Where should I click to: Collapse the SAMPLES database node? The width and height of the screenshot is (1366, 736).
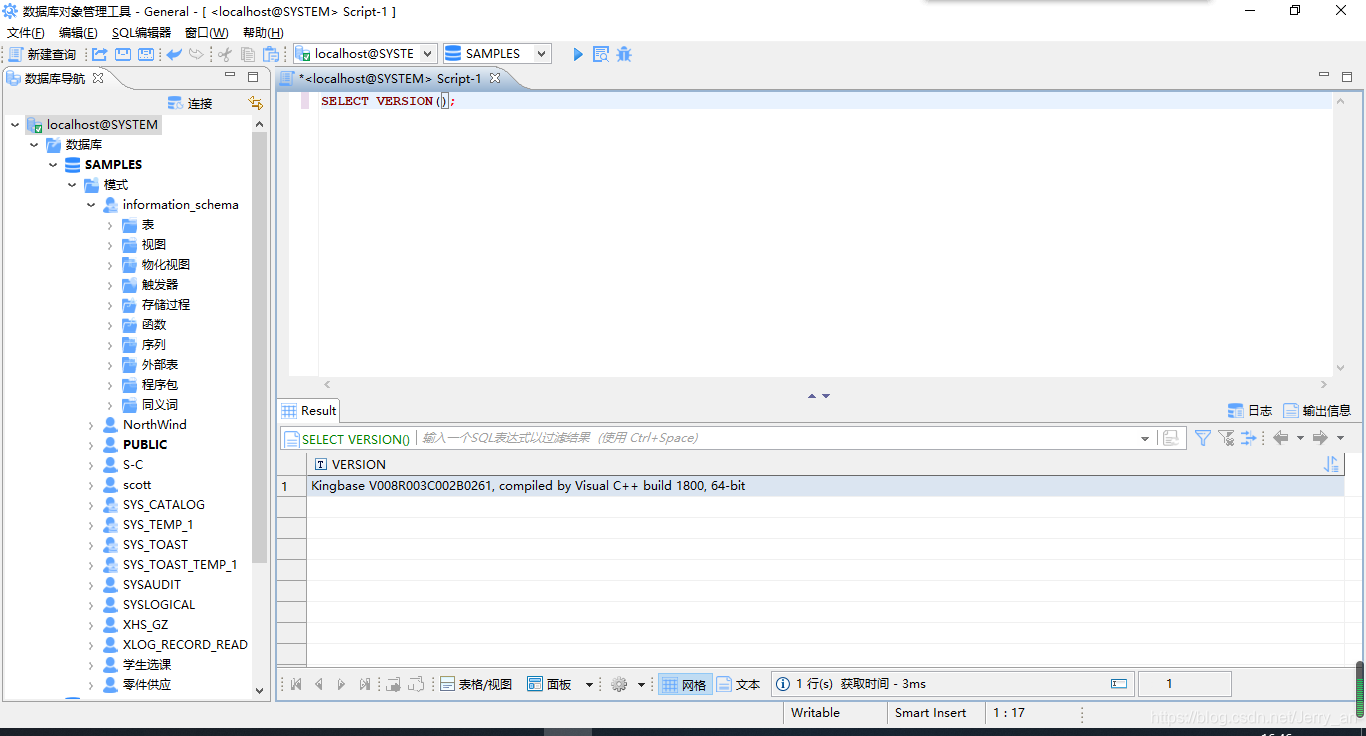pos(53,165)
